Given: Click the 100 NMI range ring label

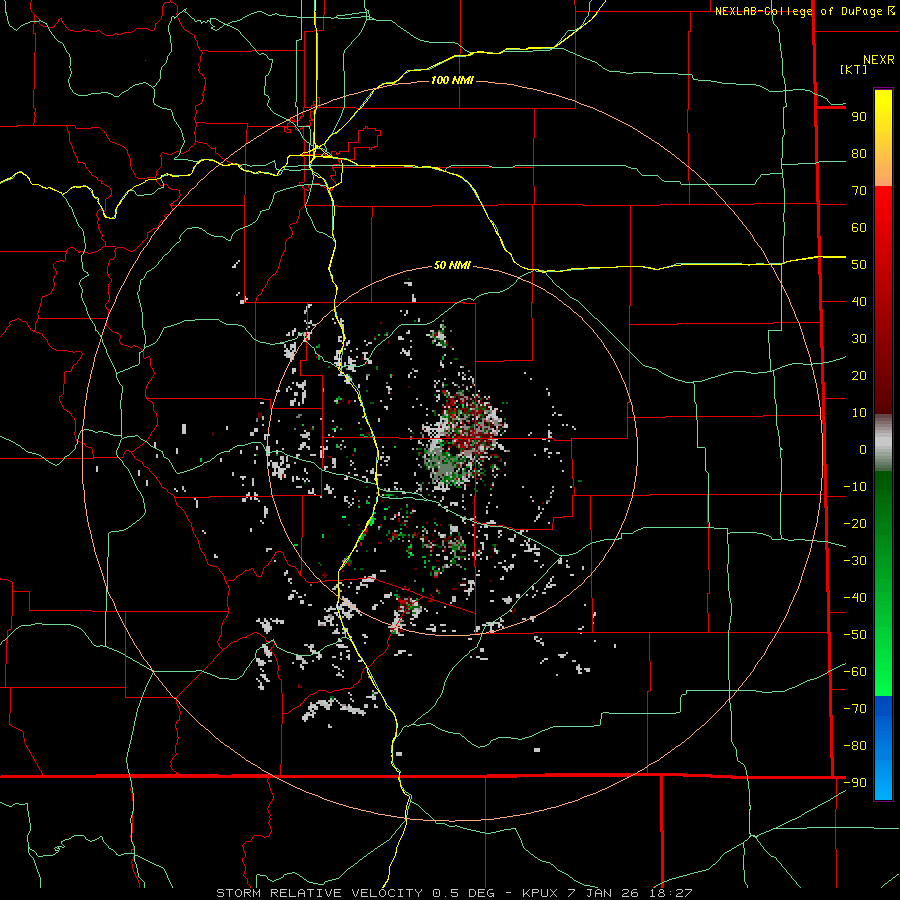Looking at the screenshot, I should (452, 80).
